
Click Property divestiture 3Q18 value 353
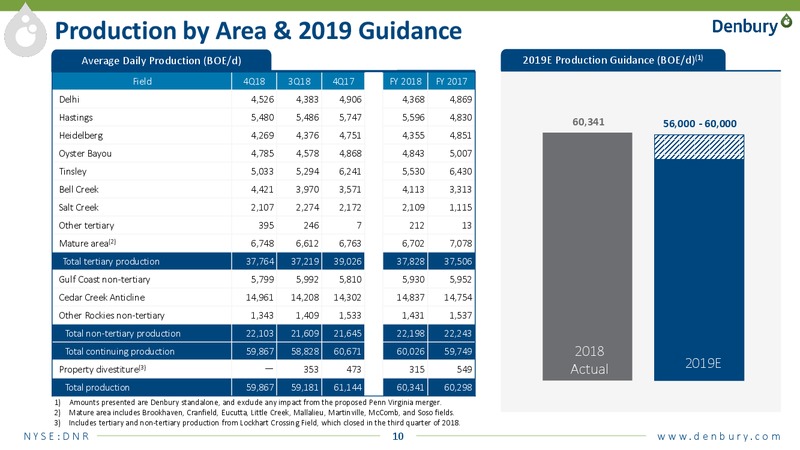coord(311,369)
